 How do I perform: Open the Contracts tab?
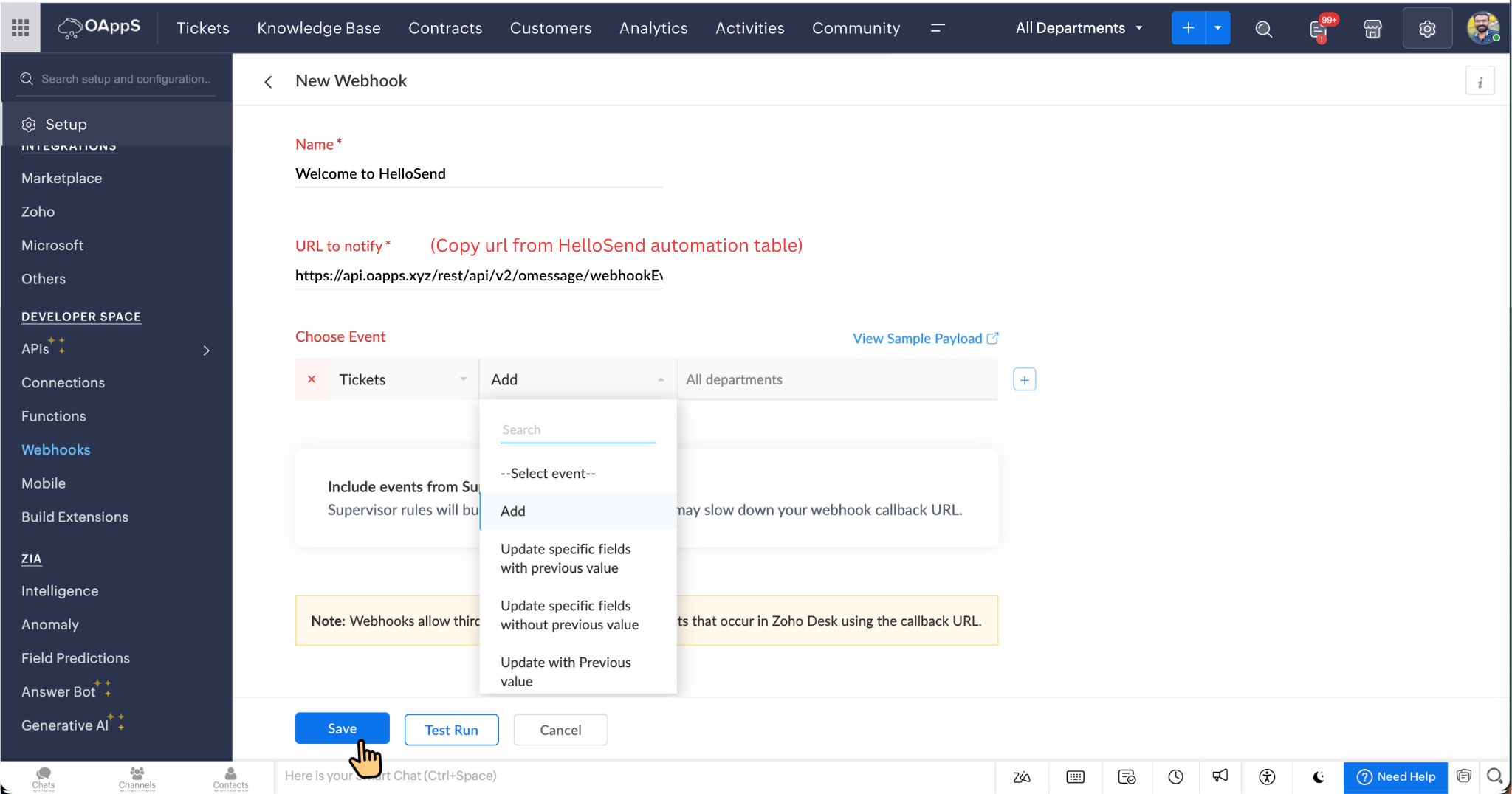click(445, 28)
